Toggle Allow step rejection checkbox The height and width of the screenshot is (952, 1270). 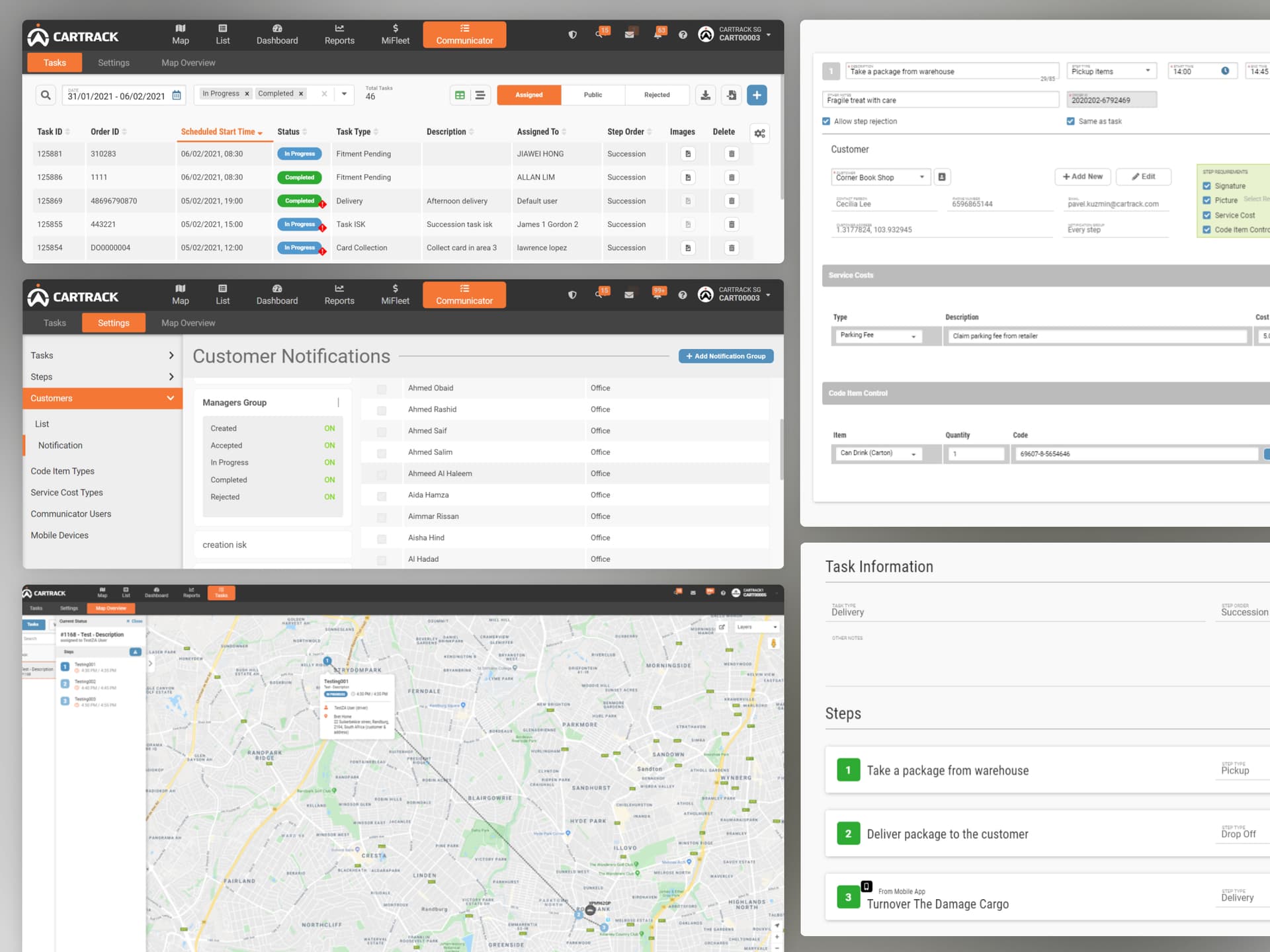click(827, 121)
